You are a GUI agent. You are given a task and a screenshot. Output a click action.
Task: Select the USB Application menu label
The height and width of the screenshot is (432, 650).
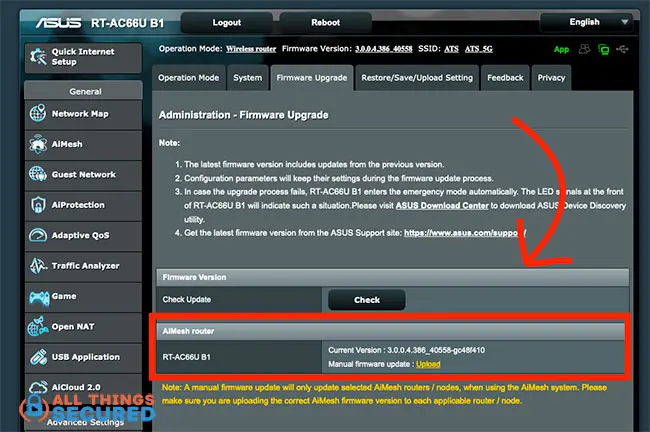[85, 357]
